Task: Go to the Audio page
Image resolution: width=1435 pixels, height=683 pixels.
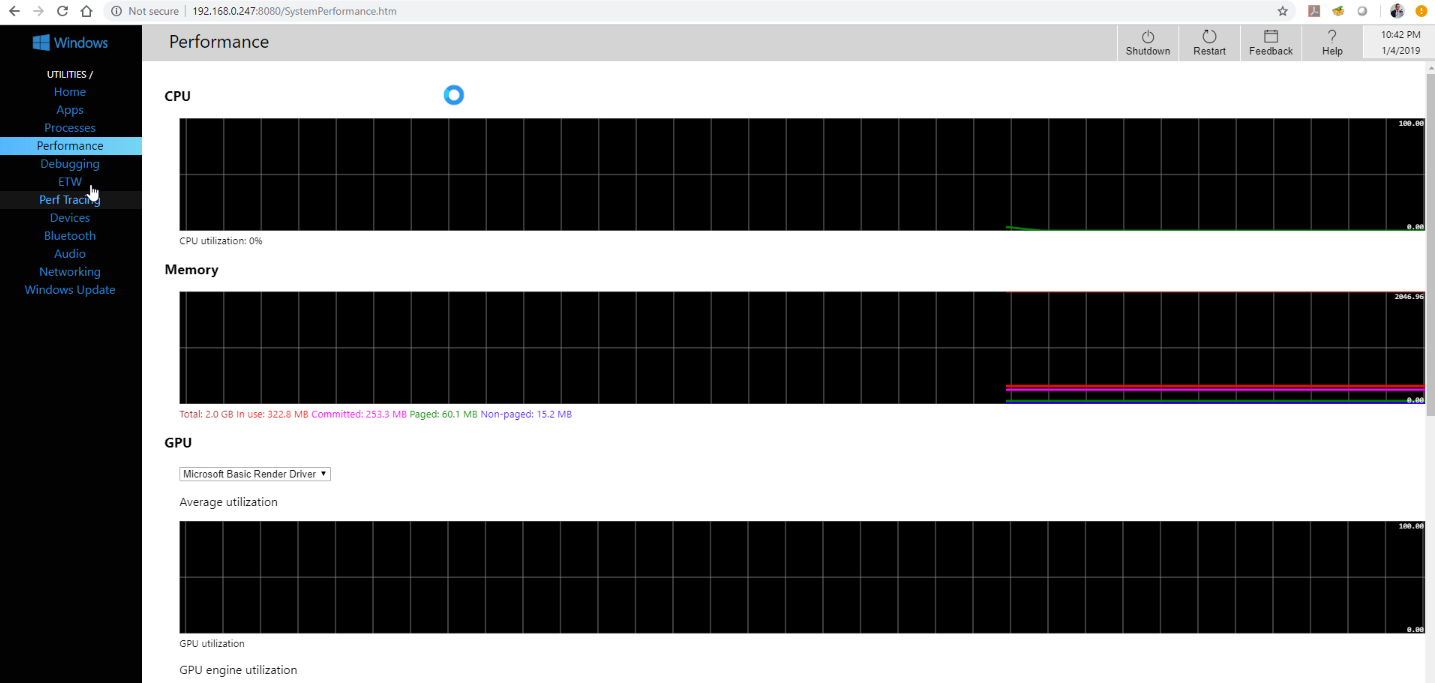Action: (x=70, y=254)
